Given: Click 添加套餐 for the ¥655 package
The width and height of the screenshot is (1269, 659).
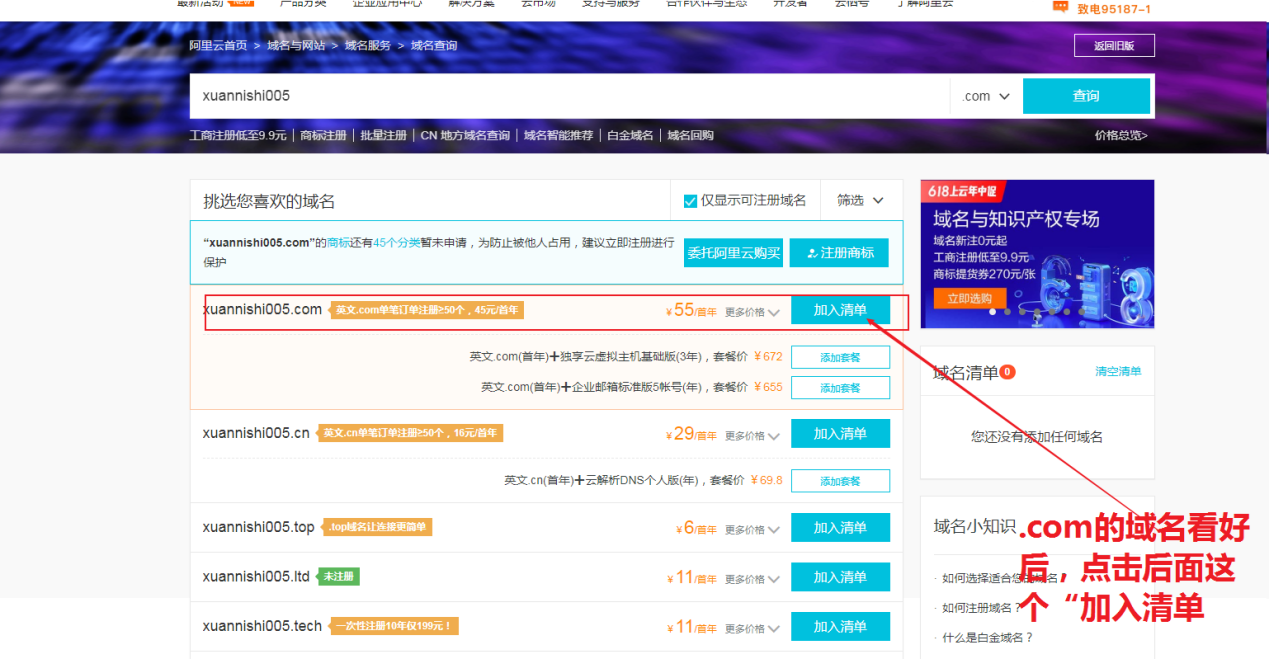Looking at the screenshot, I should 840,388.
